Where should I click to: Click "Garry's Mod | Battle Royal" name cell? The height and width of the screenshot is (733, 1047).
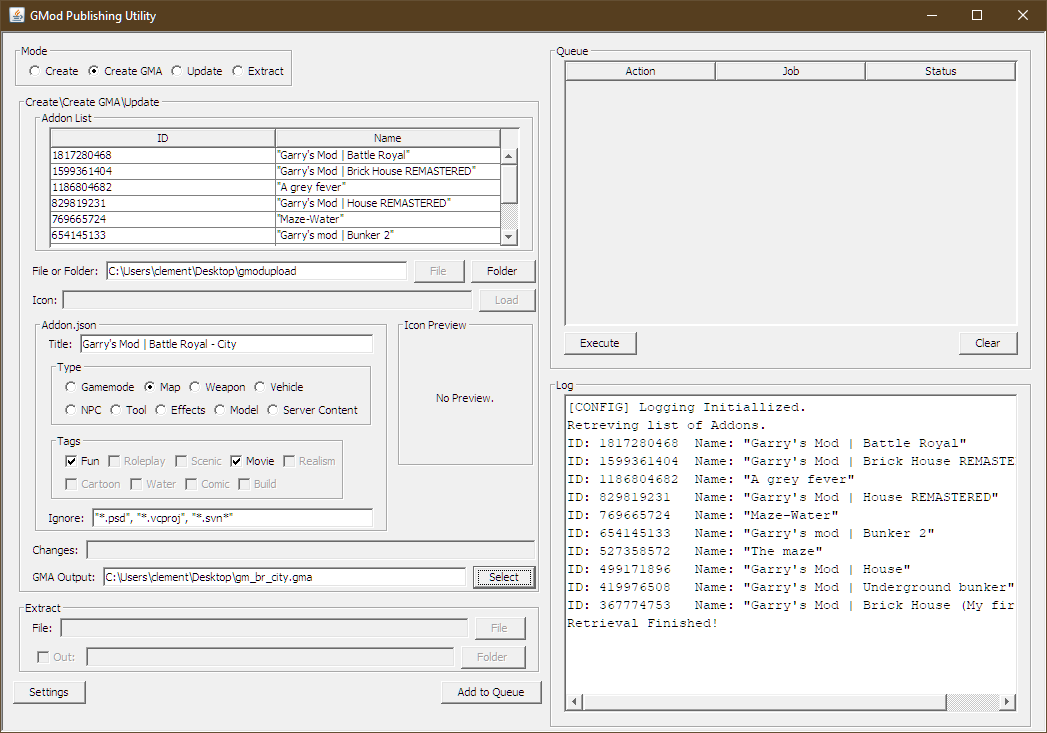click(387, 155)
